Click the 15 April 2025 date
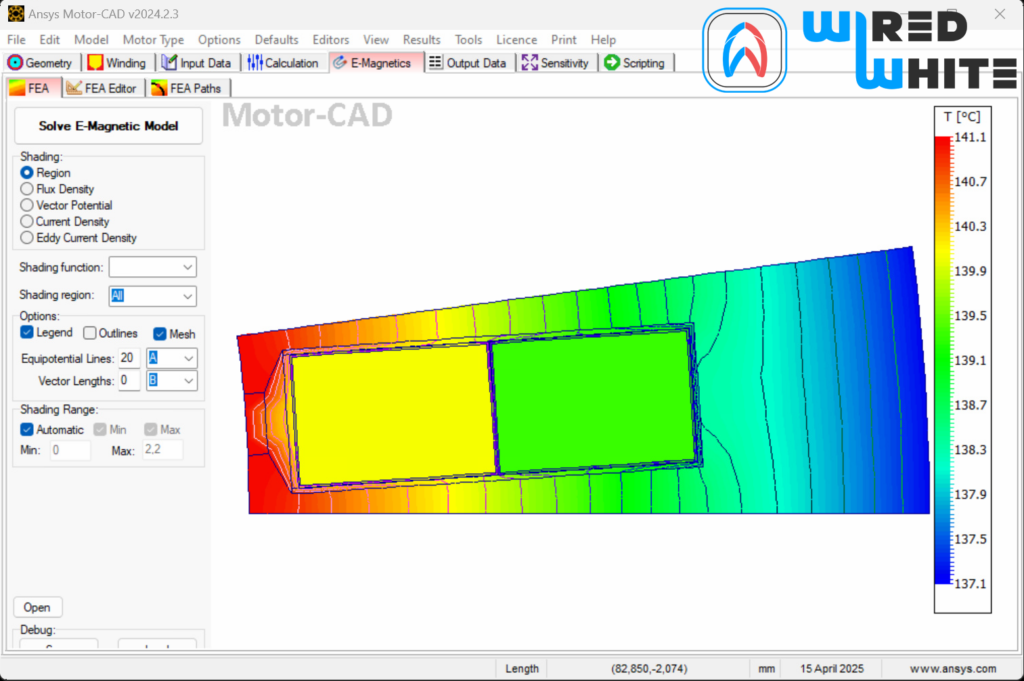This screenshot has width=1024, height=681. pyautogui.click(x=831, y=669)
